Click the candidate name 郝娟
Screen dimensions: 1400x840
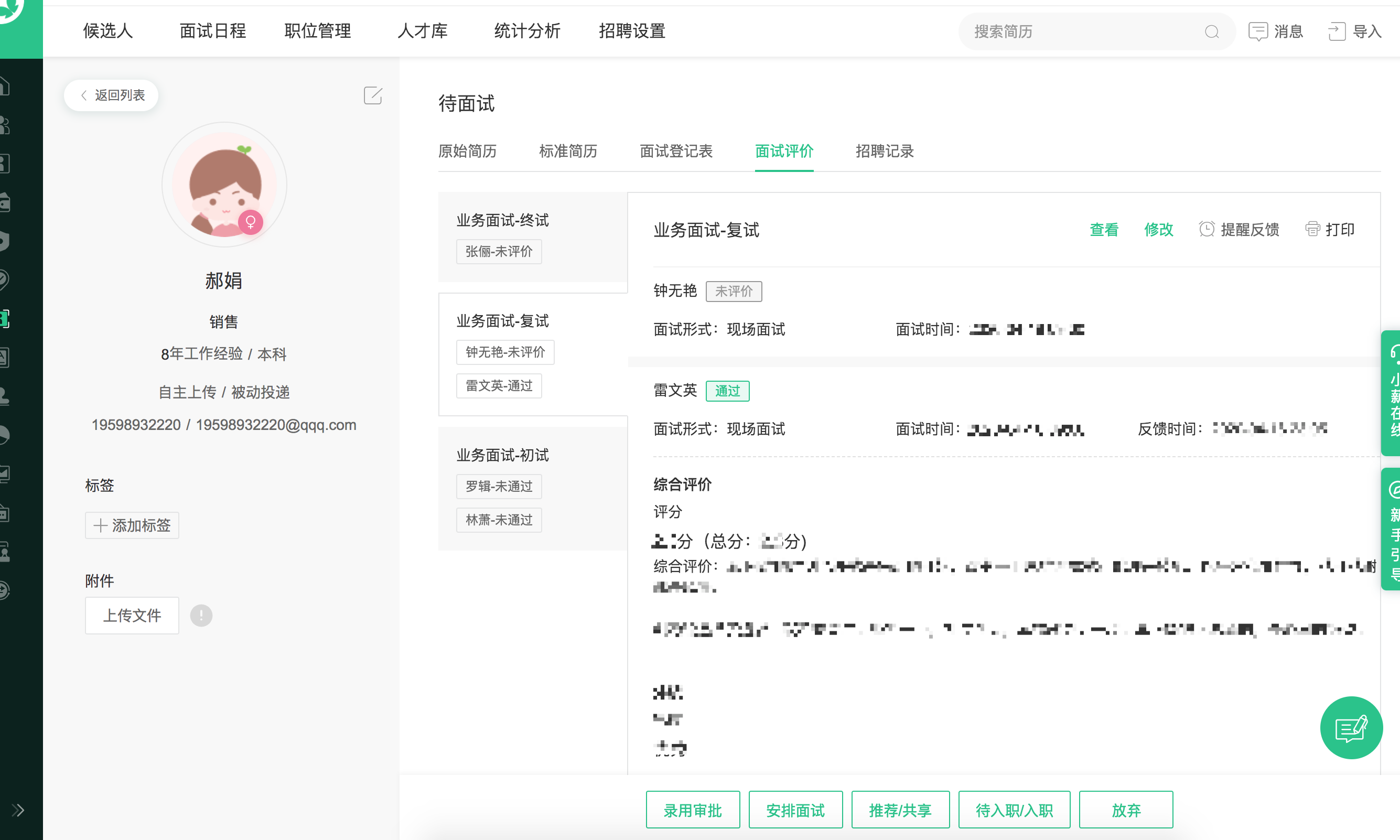(223, 280)
